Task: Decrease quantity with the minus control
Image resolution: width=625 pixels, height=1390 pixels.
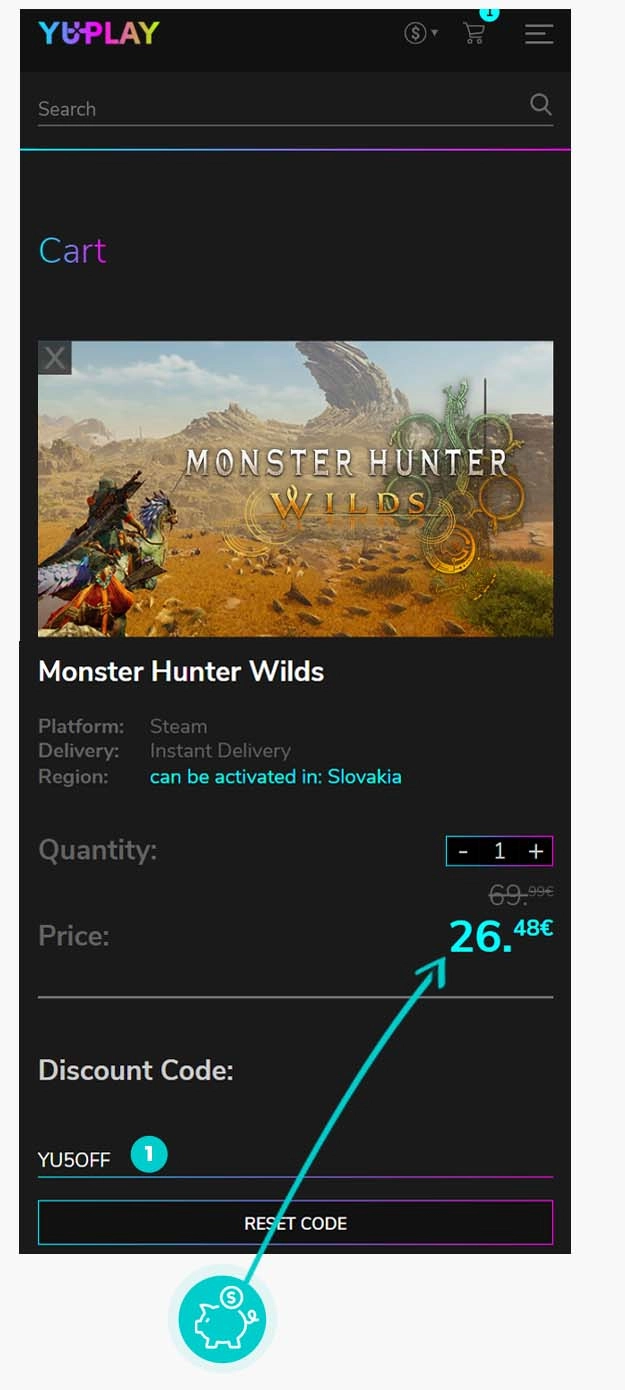Action: (464, 851)
